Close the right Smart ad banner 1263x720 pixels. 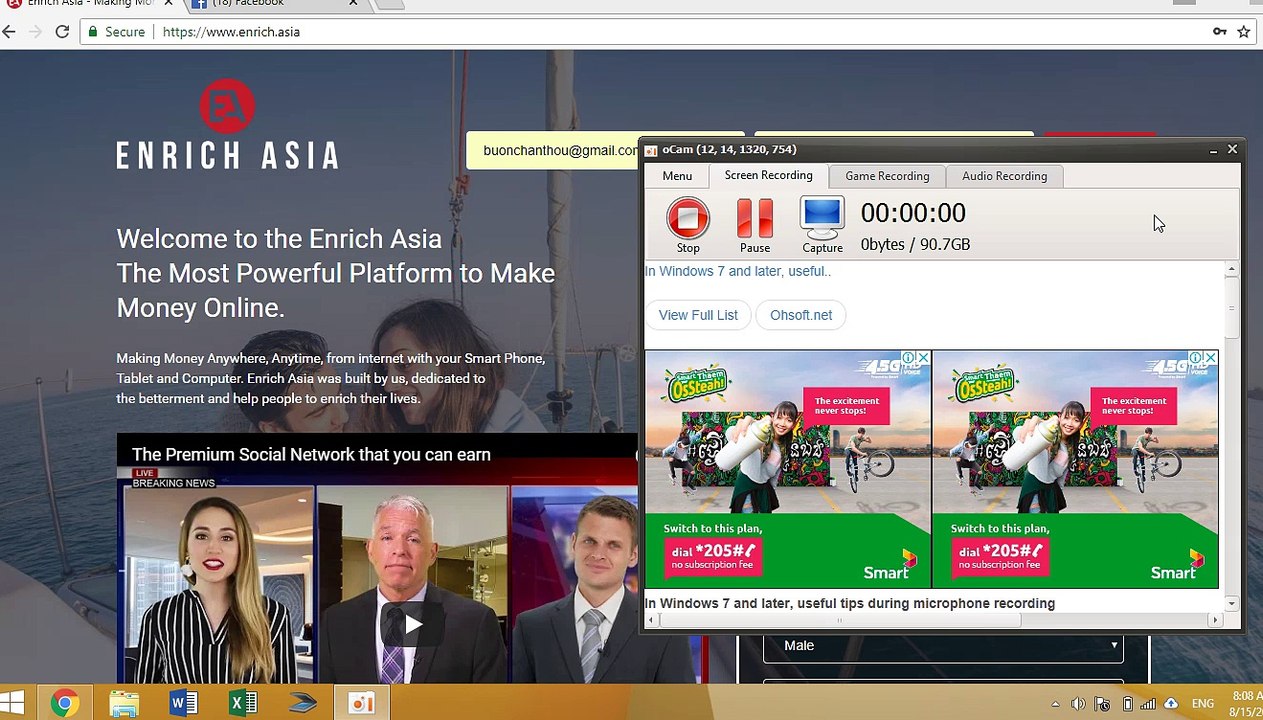pyautogui.click(x=1210, y=357)
